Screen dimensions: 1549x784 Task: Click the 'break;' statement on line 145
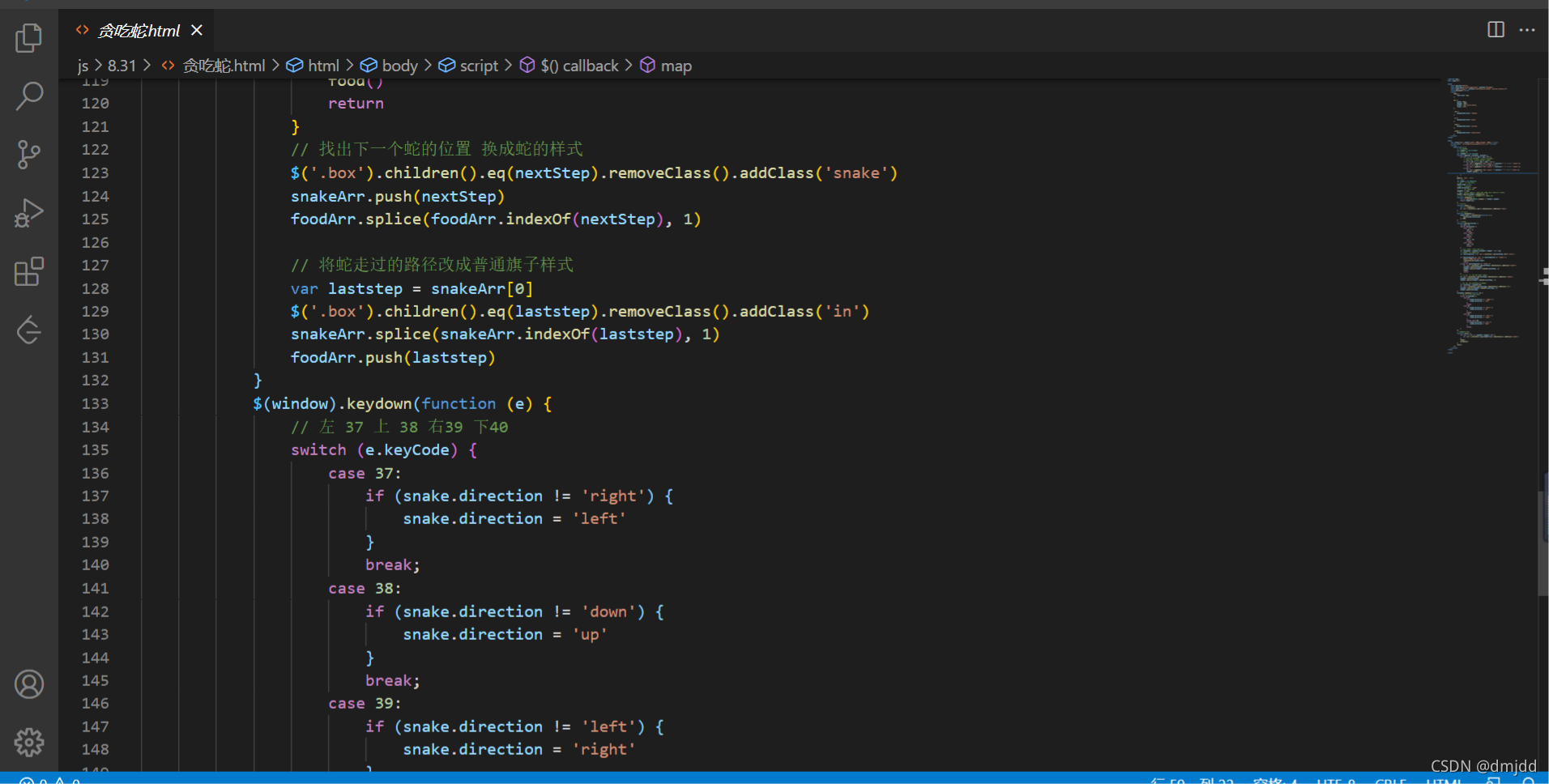[393, 680]
